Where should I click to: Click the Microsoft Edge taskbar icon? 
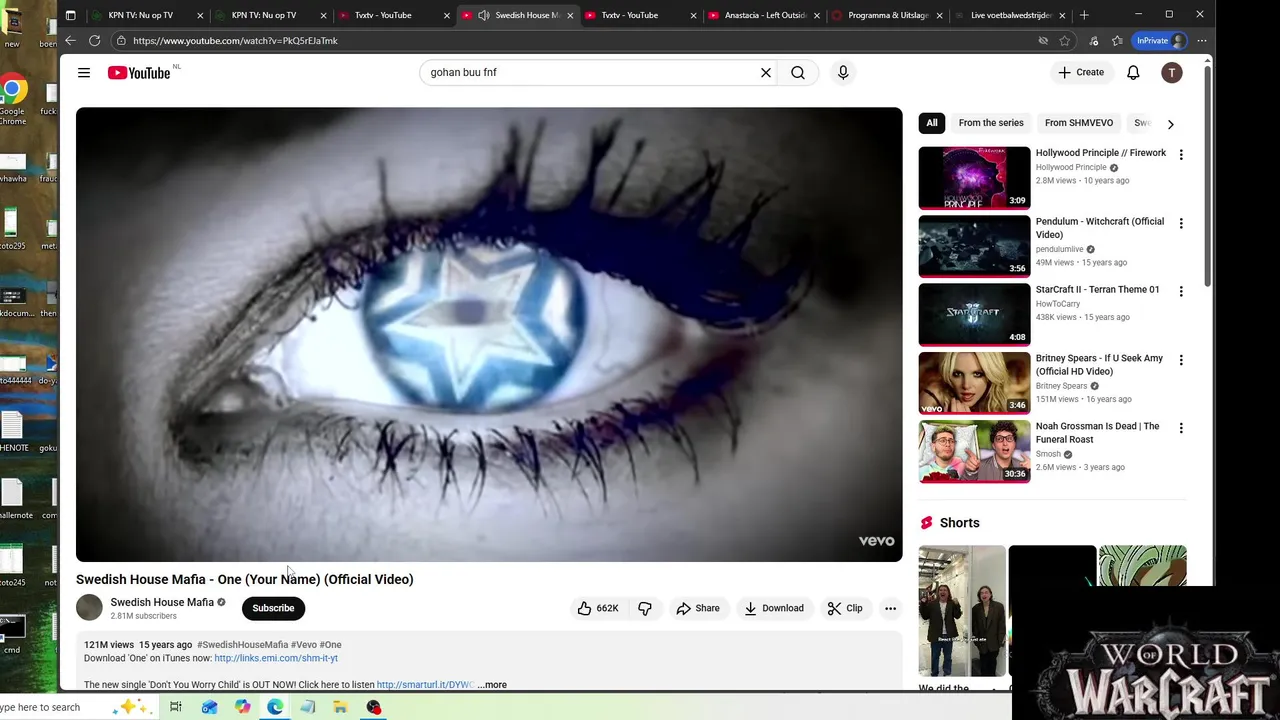pos(275,707)
